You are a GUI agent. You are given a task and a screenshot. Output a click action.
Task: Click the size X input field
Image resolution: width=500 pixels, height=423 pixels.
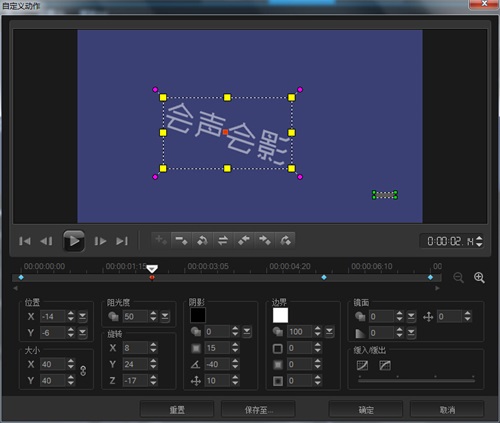(x=53, y=364)
